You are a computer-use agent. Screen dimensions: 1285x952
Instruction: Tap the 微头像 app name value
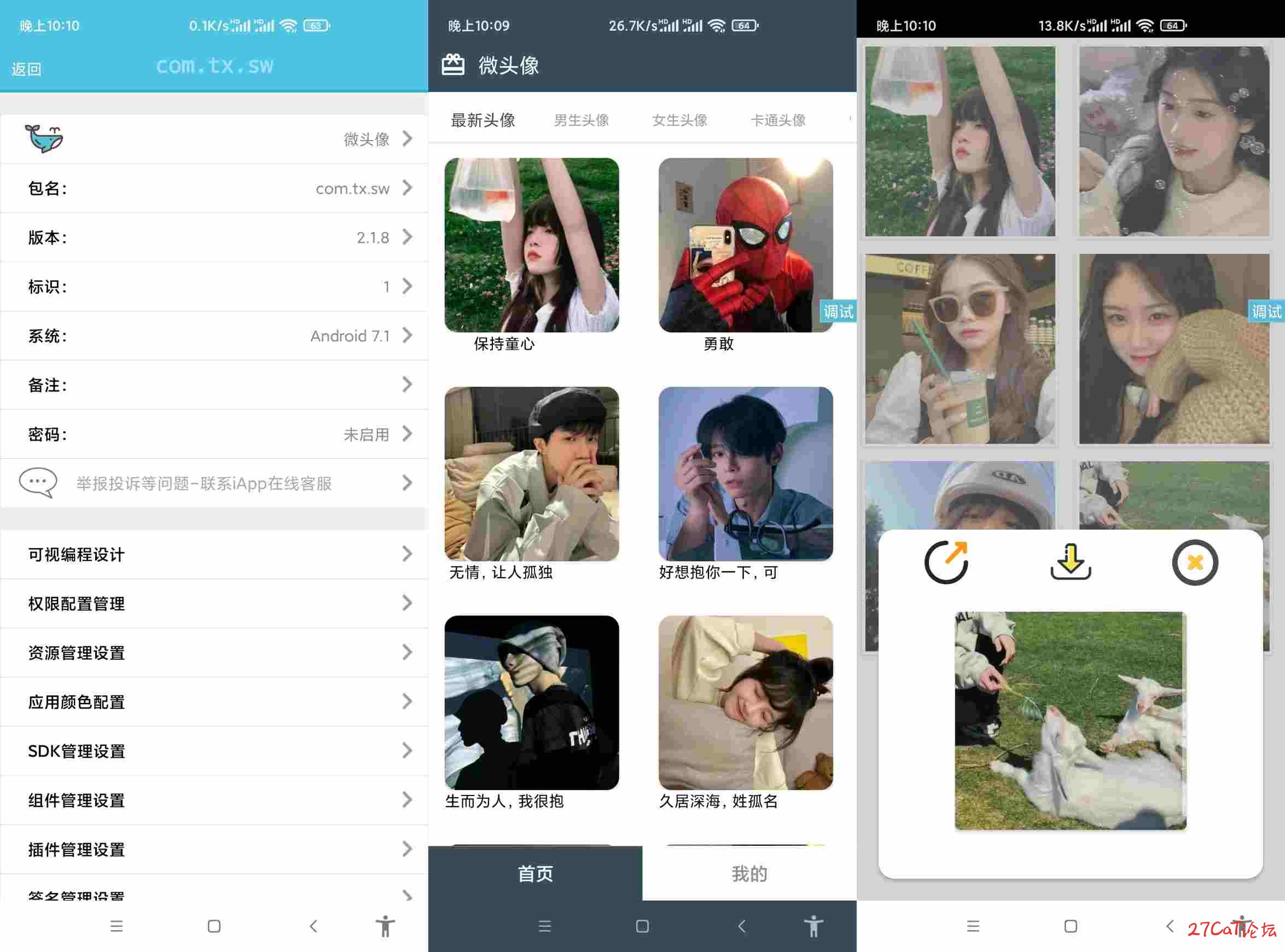367,139
